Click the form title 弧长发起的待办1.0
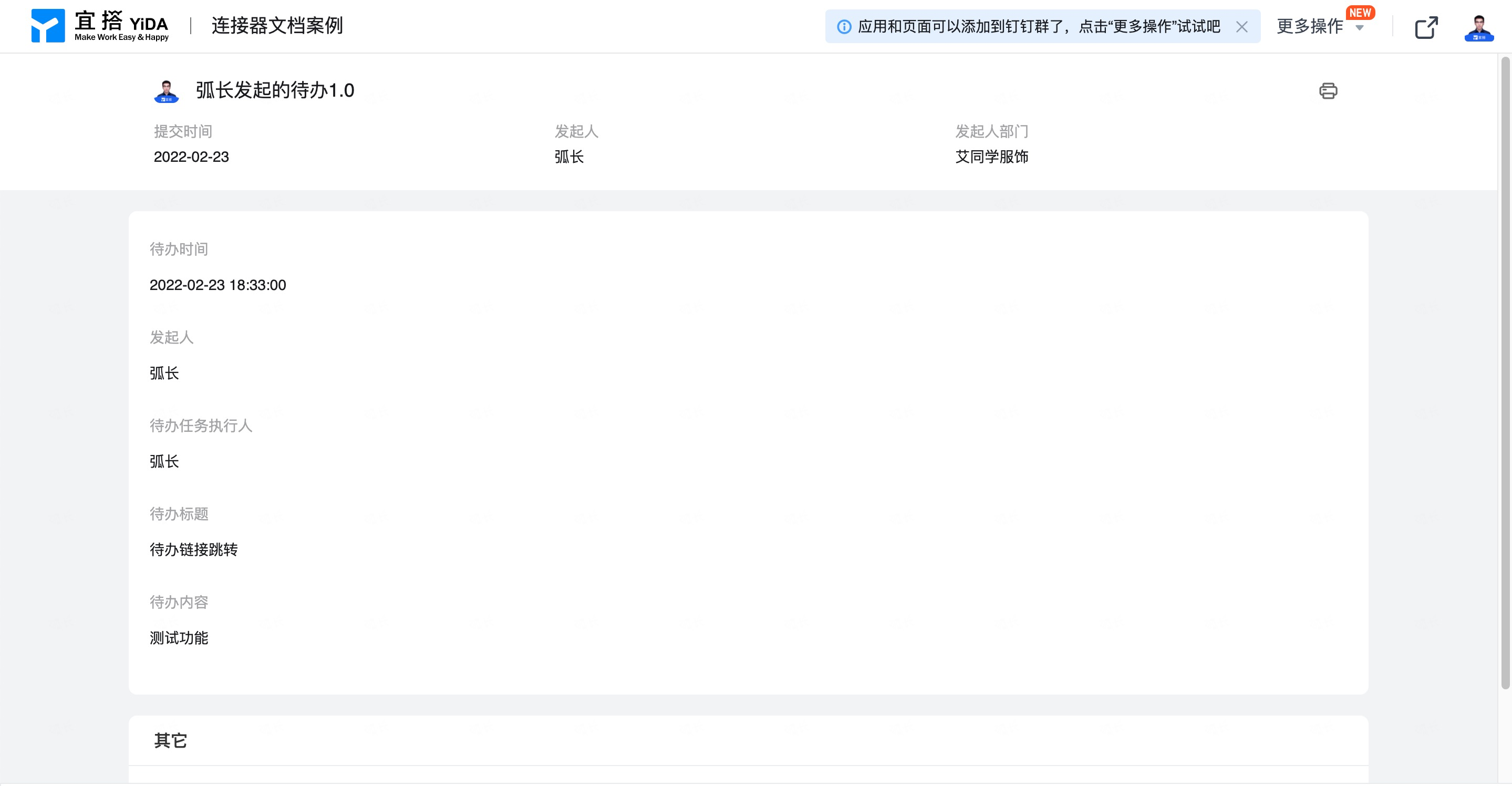Screen dimensions: 1512x786 coord(275,90)
